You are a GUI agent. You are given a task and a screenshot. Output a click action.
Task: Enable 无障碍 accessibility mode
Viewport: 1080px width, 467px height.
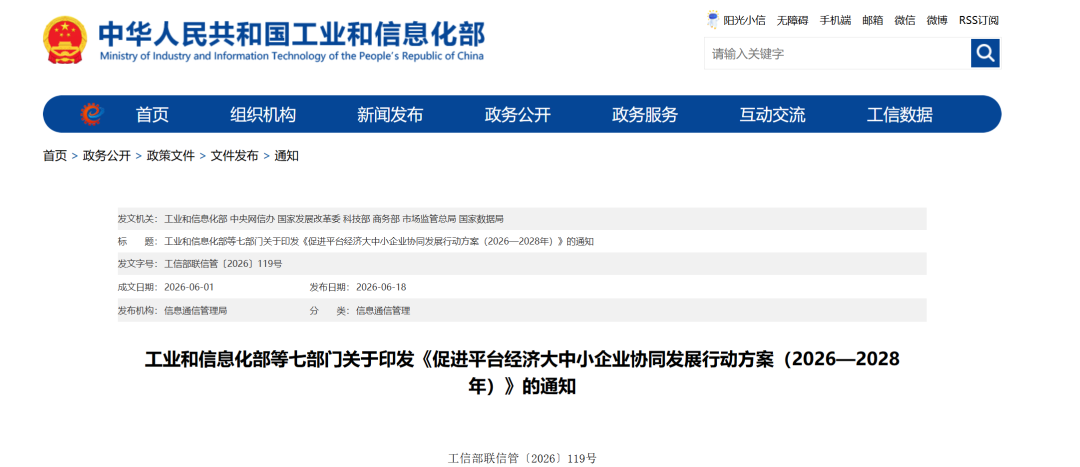pyautogui.click(x=793, y=20)
